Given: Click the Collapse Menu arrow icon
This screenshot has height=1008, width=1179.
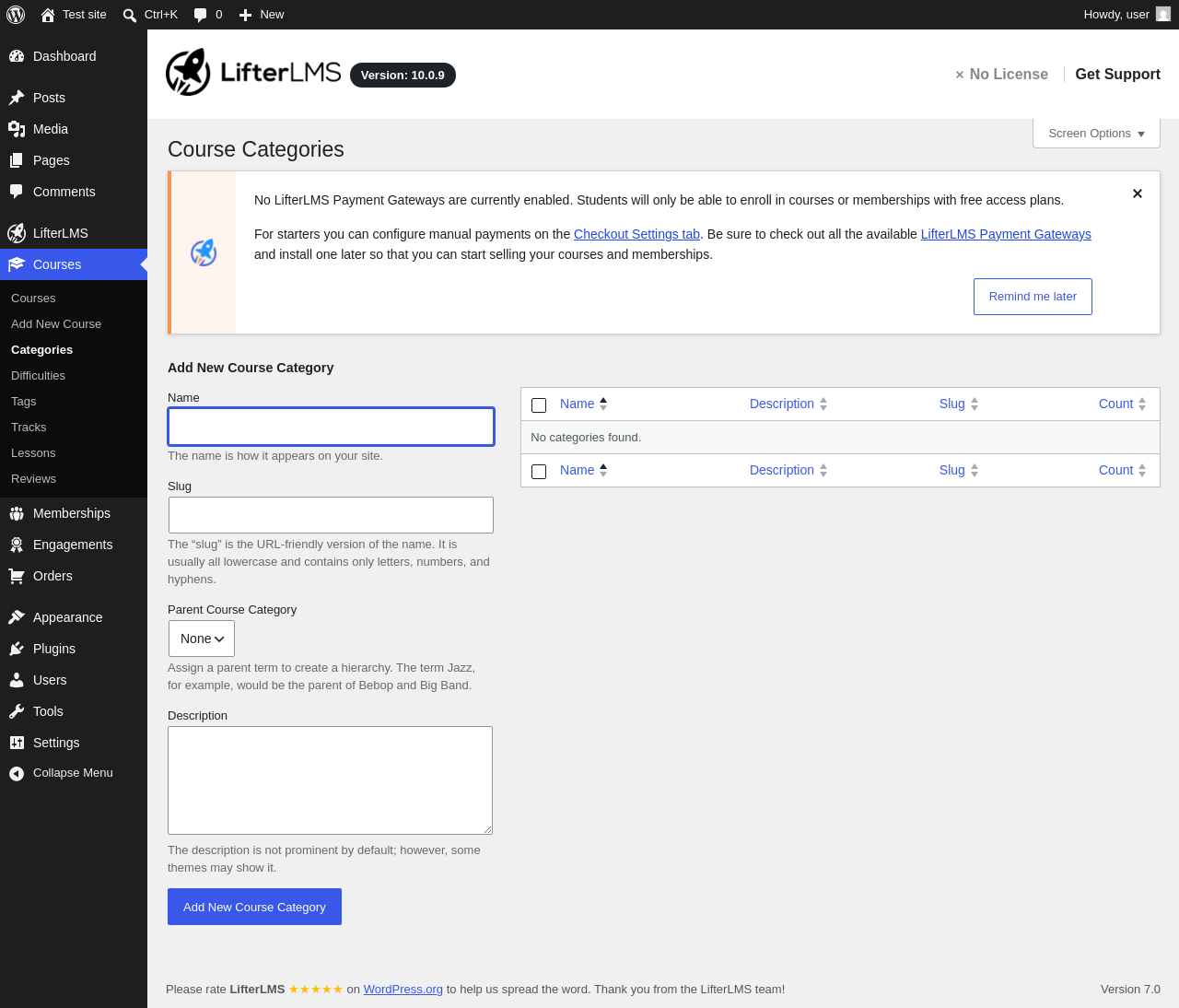Looking at the screenshot, I should tap(17, 773).
